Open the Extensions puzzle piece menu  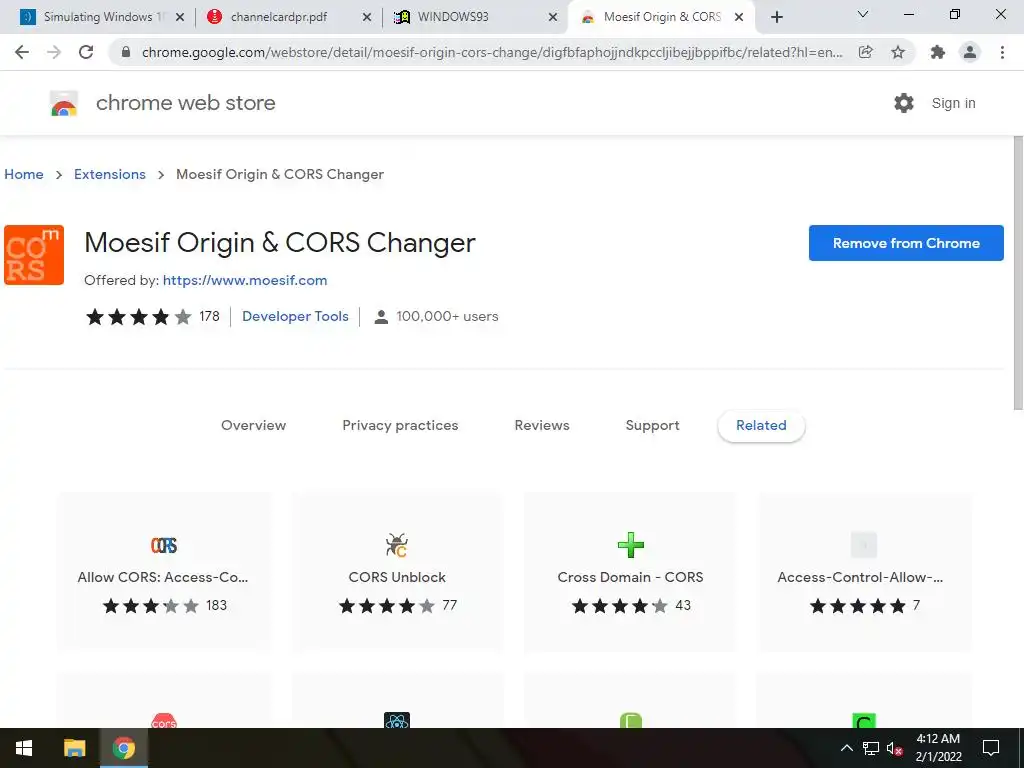pyautogui.click(x=938, y=52)
